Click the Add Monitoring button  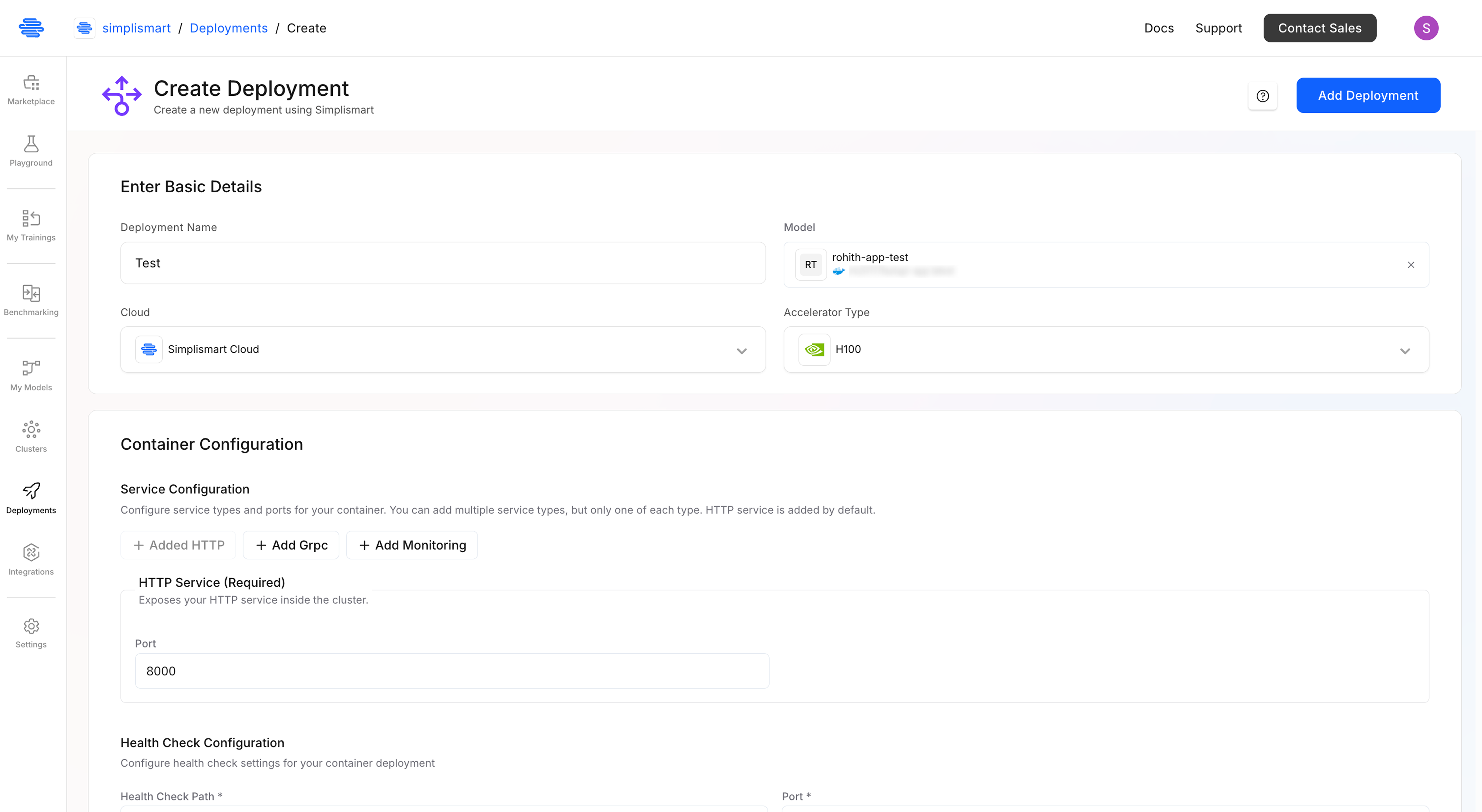(412, 545)
